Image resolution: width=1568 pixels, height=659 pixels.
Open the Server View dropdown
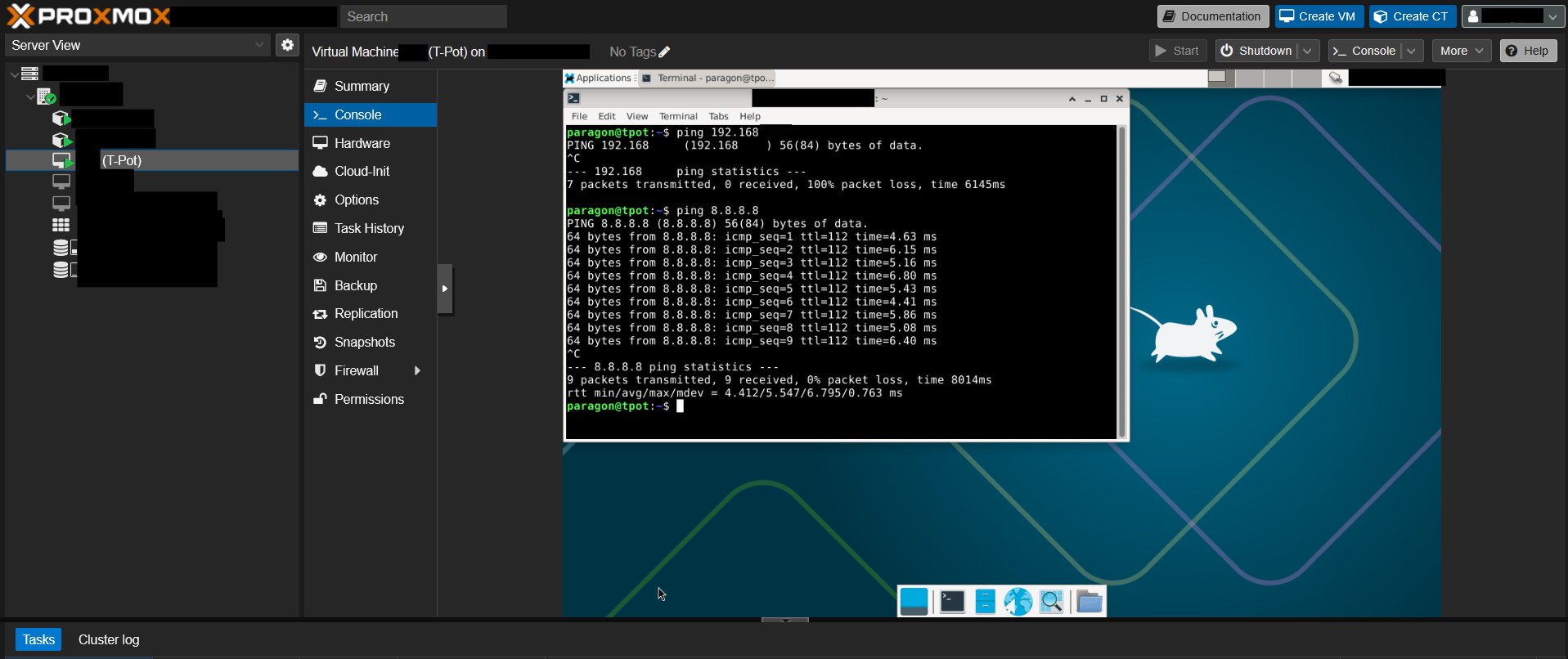click(x=137, y=45)
